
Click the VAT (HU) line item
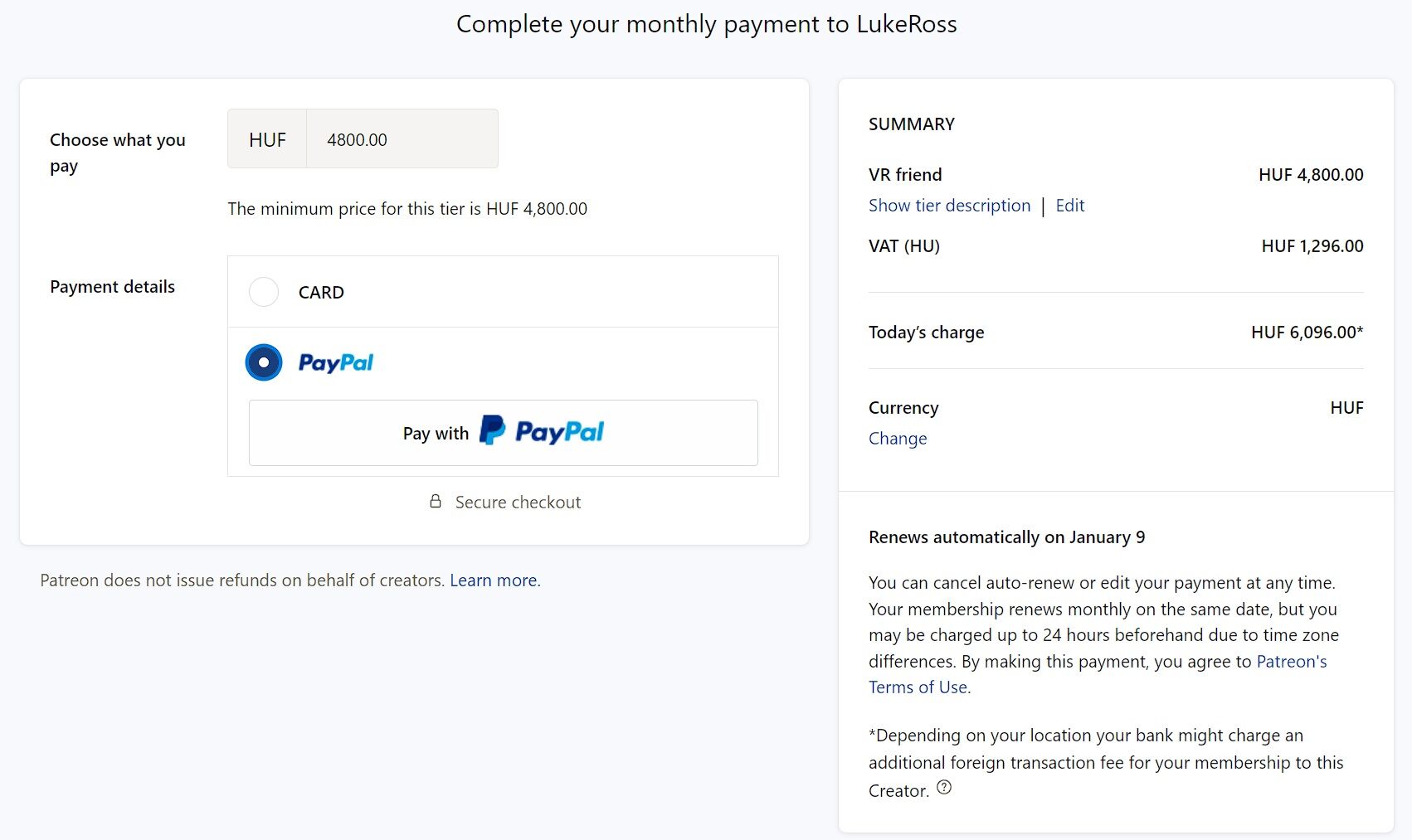[1116, 246]
